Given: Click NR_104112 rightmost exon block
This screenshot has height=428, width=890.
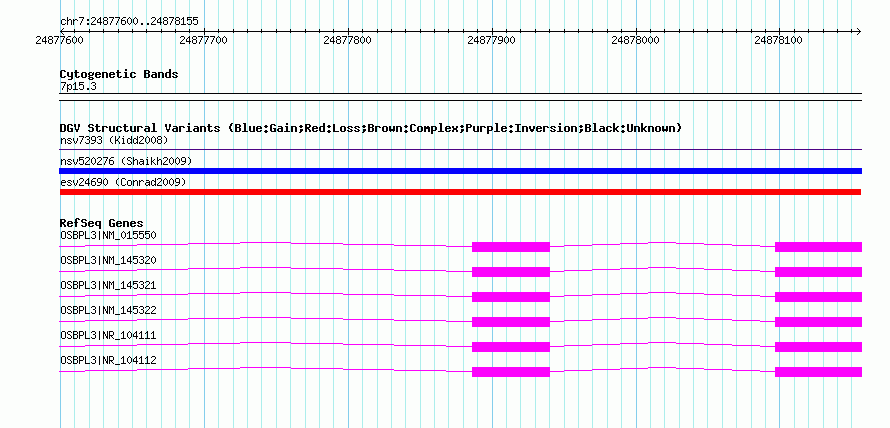Looking at the screenshot, I should [x=818, y=372].
